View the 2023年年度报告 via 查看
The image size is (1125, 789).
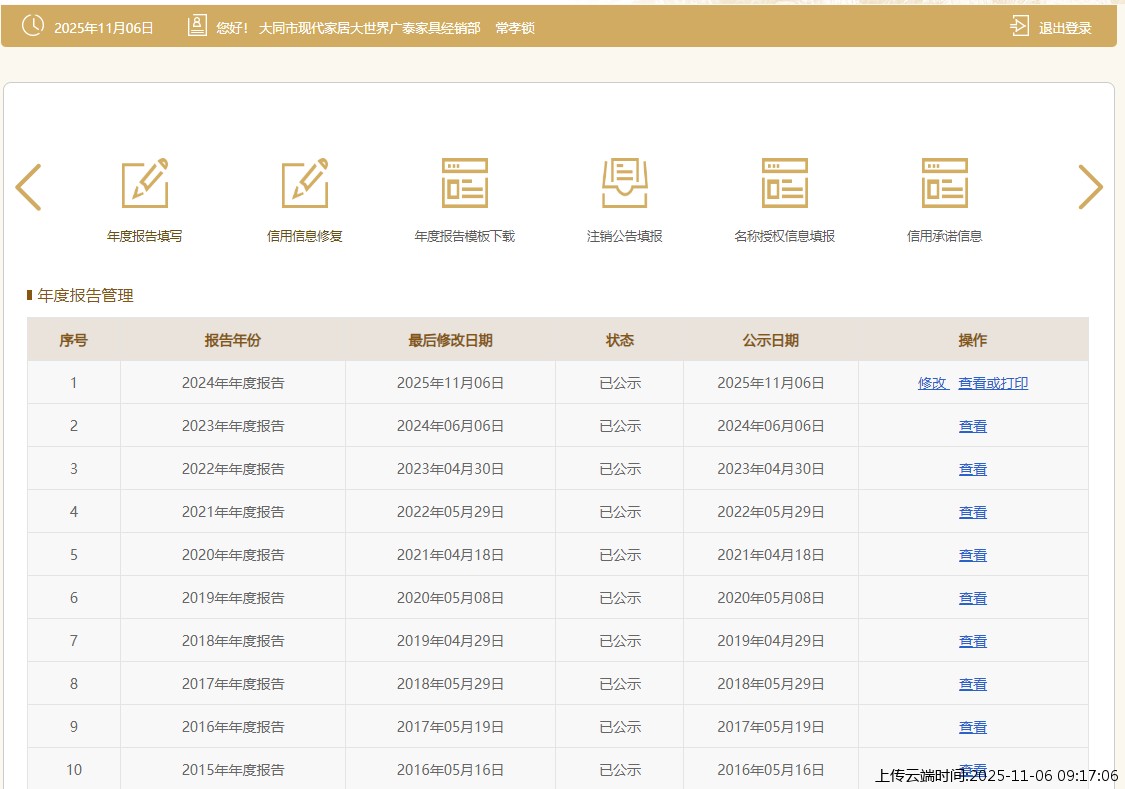pos(973,426)
